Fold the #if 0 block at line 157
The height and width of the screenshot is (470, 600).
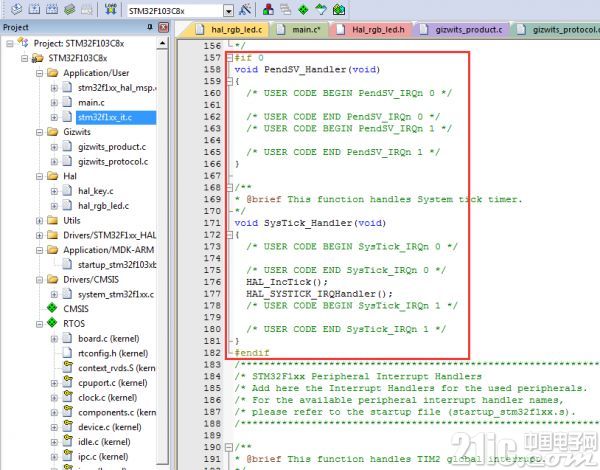[x=229, y=58]
